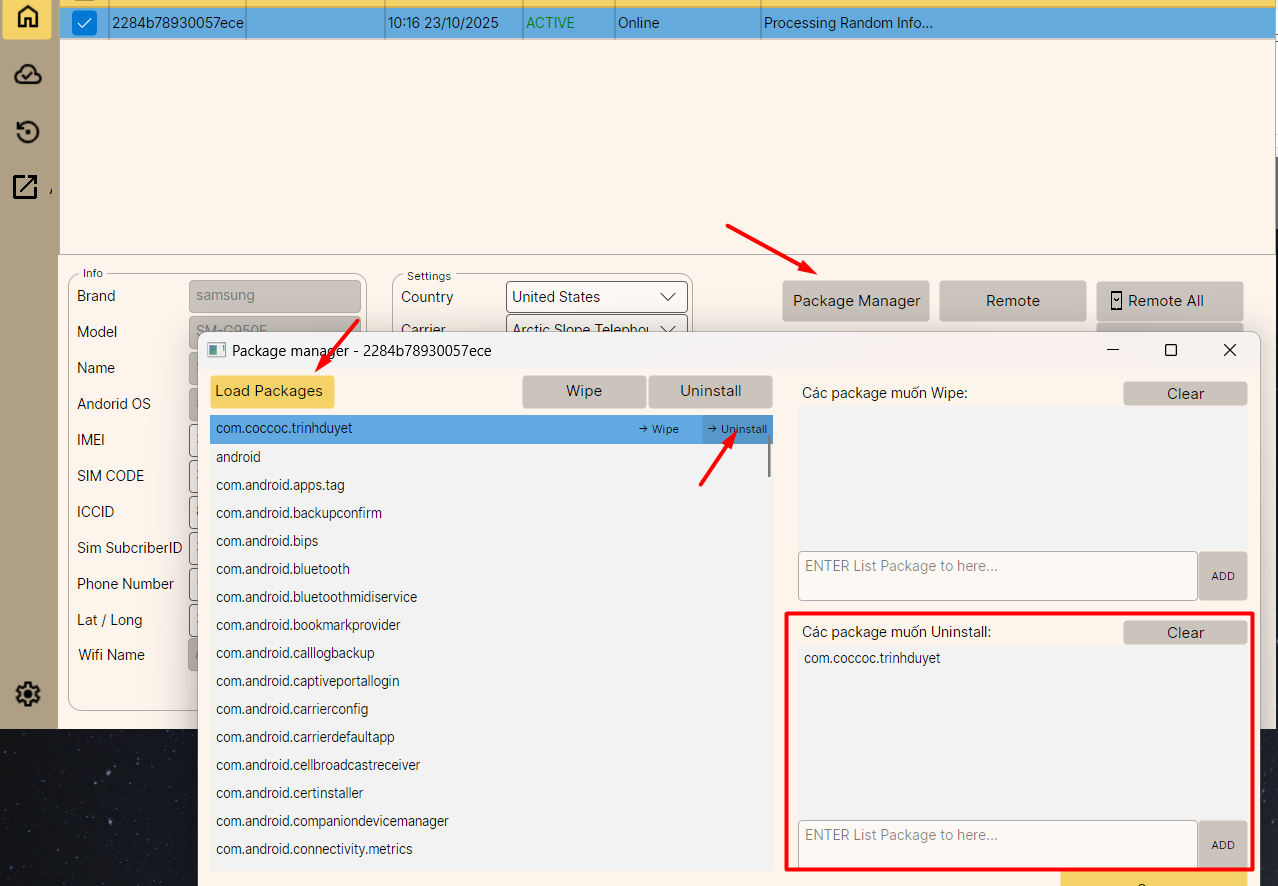
Task: Clear the Wipe package list
Action: [x=1185, y=394]
